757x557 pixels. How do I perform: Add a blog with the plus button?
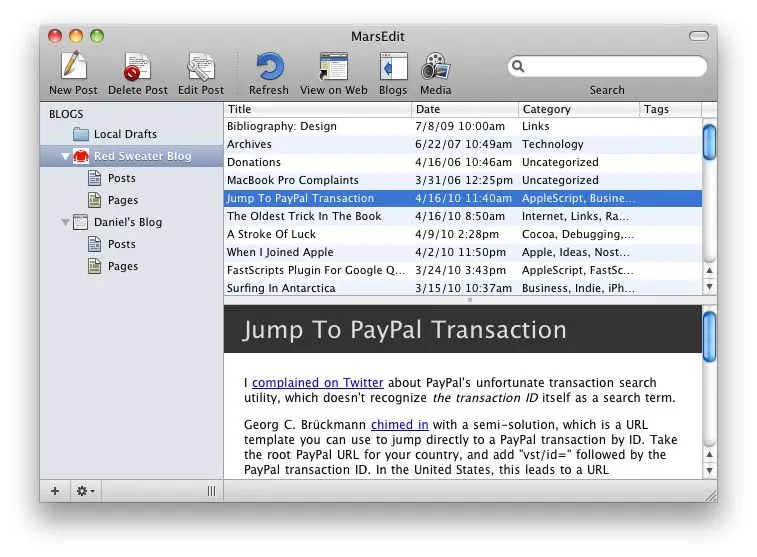click(55, 491)
